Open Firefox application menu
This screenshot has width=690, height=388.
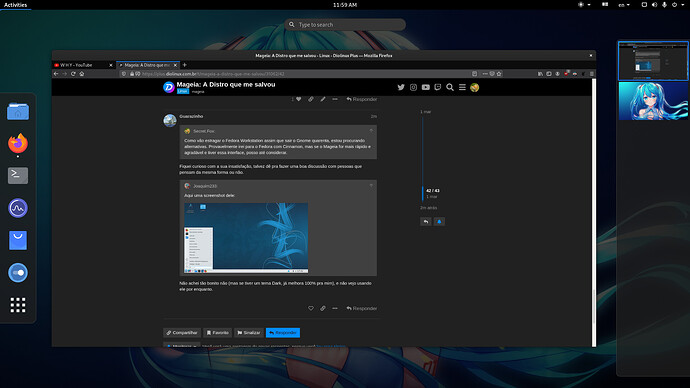[592, 74]
